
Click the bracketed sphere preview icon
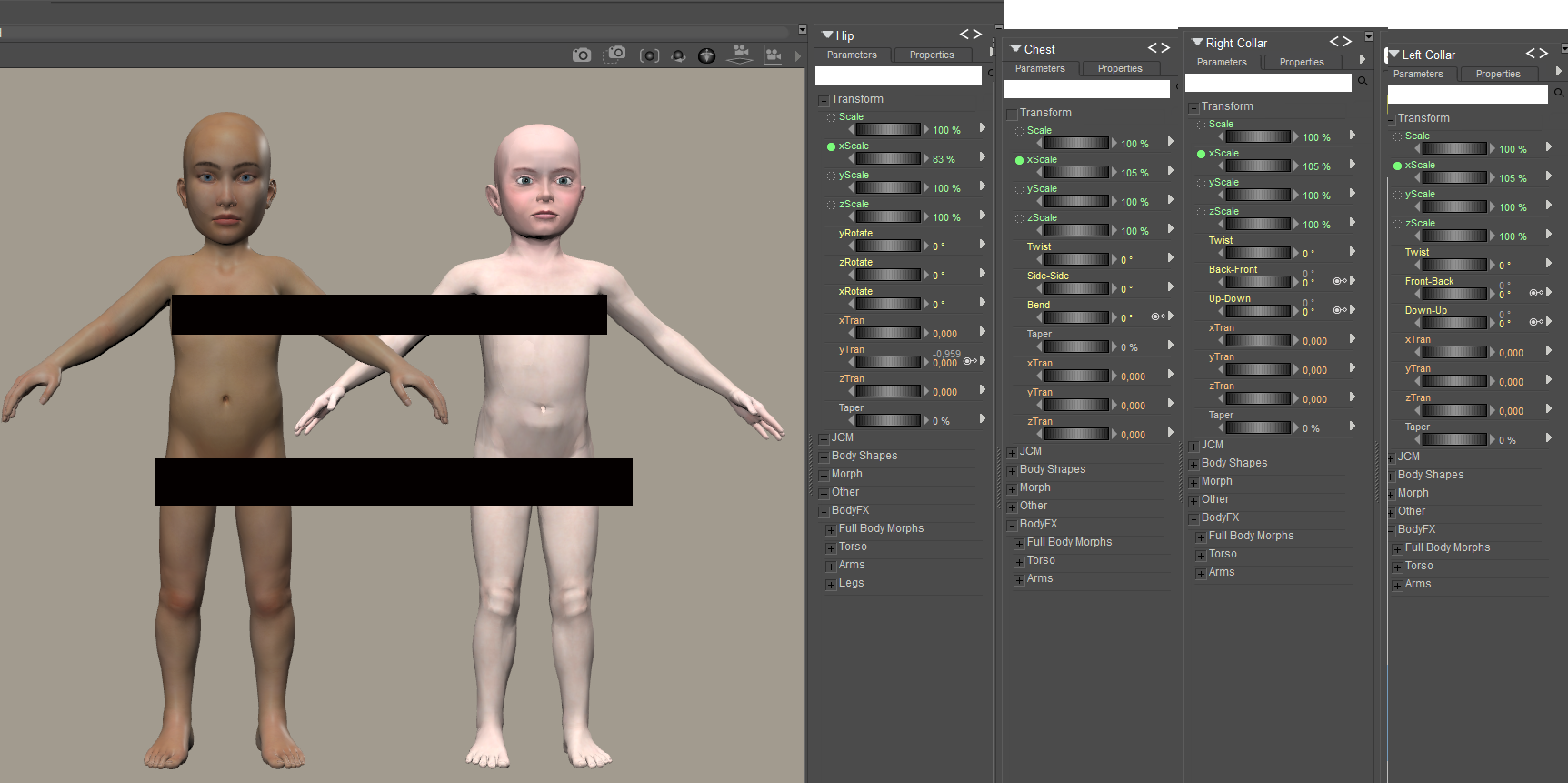pyautogui.click(x=649, y=55)
